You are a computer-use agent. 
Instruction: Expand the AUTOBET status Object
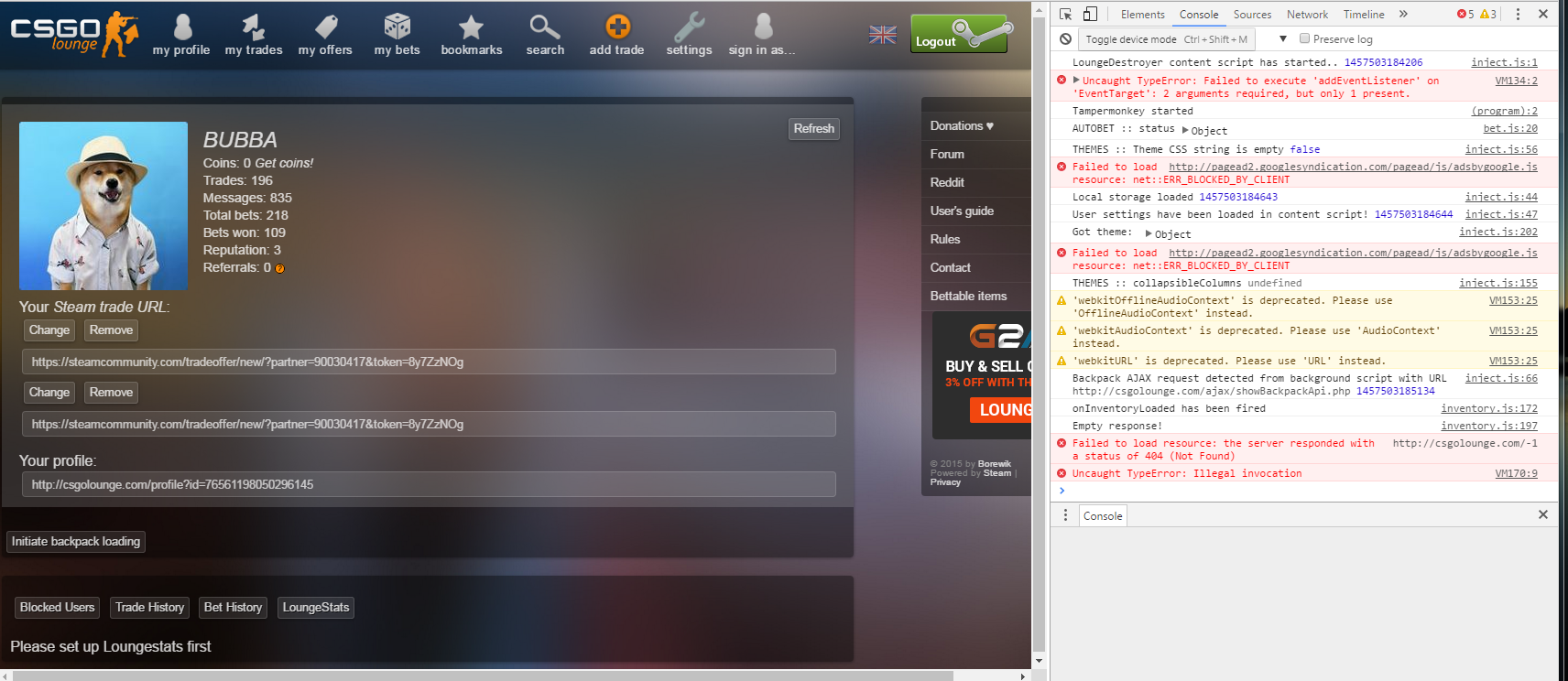coord(1186,130)
